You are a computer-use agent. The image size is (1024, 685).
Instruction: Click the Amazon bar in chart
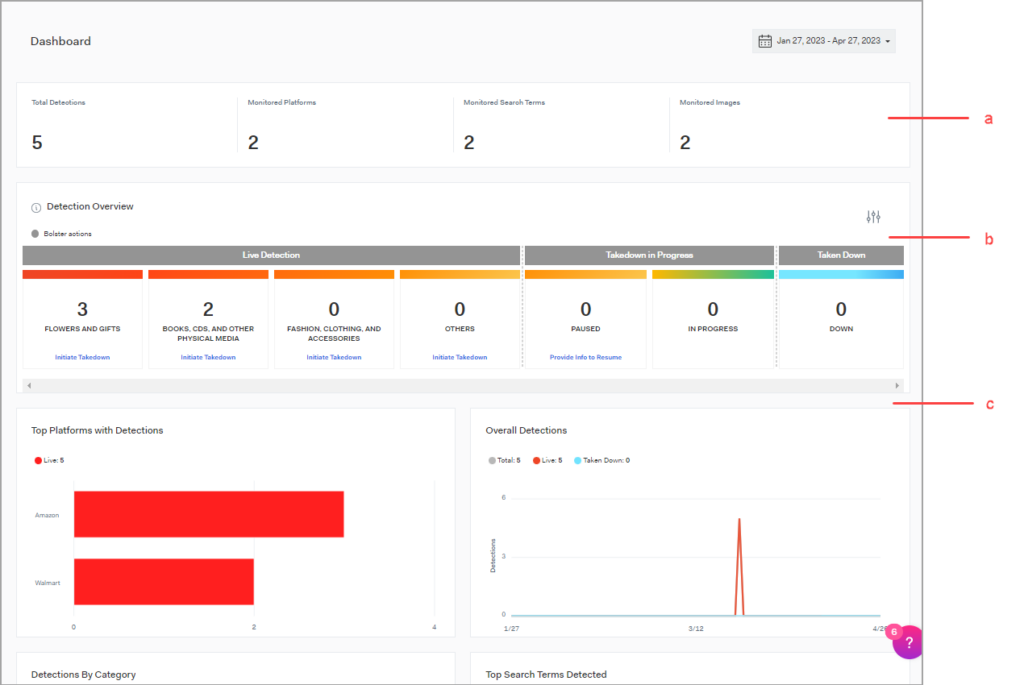[x=208, y=514]
